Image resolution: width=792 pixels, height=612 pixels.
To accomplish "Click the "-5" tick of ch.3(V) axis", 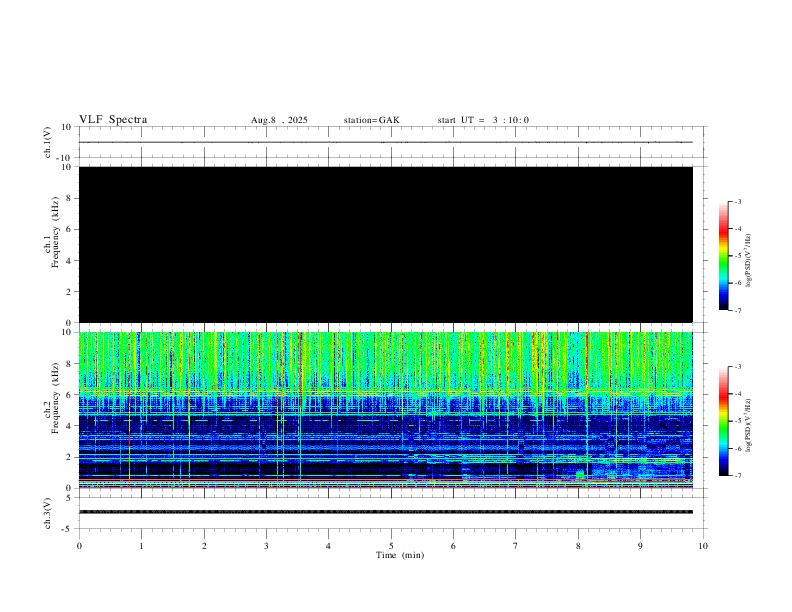I will (68, 529).
